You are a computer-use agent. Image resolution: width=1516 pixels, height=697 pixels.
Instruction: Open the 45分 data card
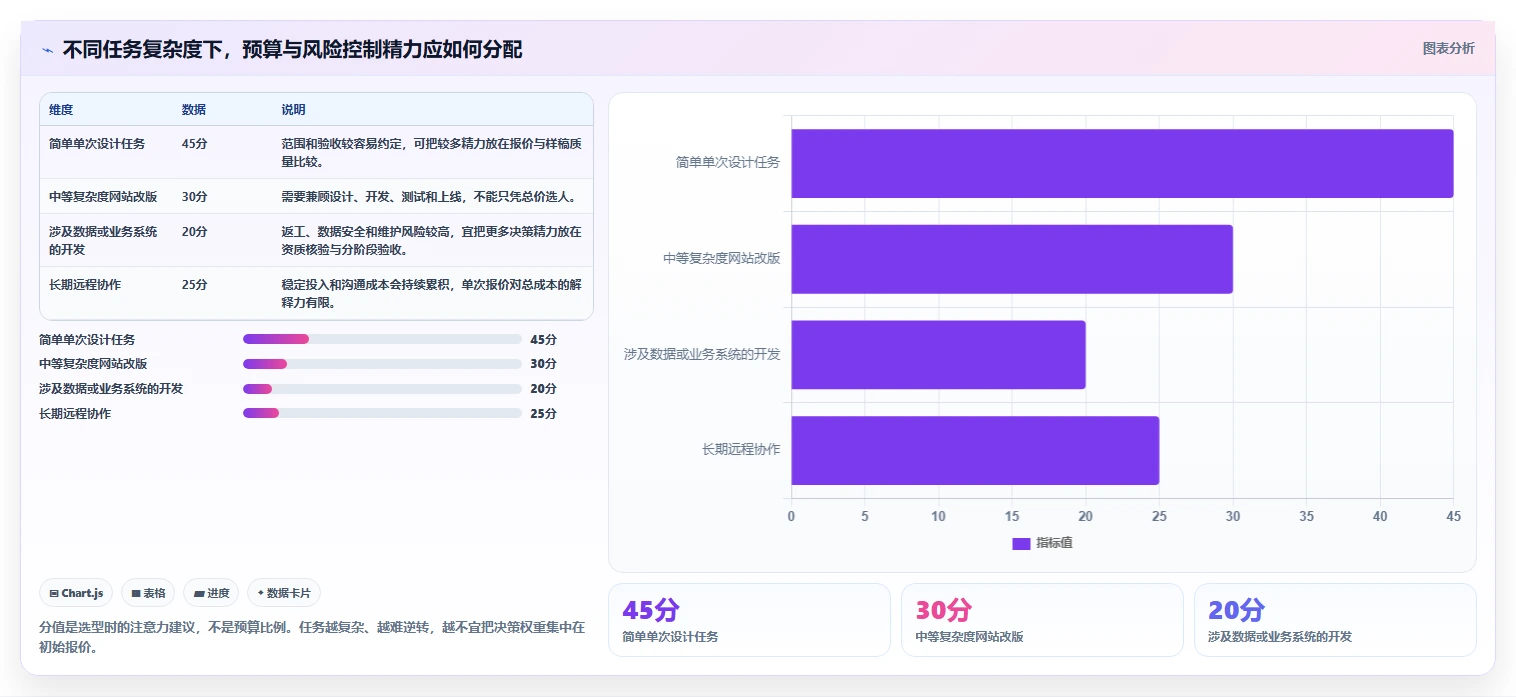click(749, 620)
